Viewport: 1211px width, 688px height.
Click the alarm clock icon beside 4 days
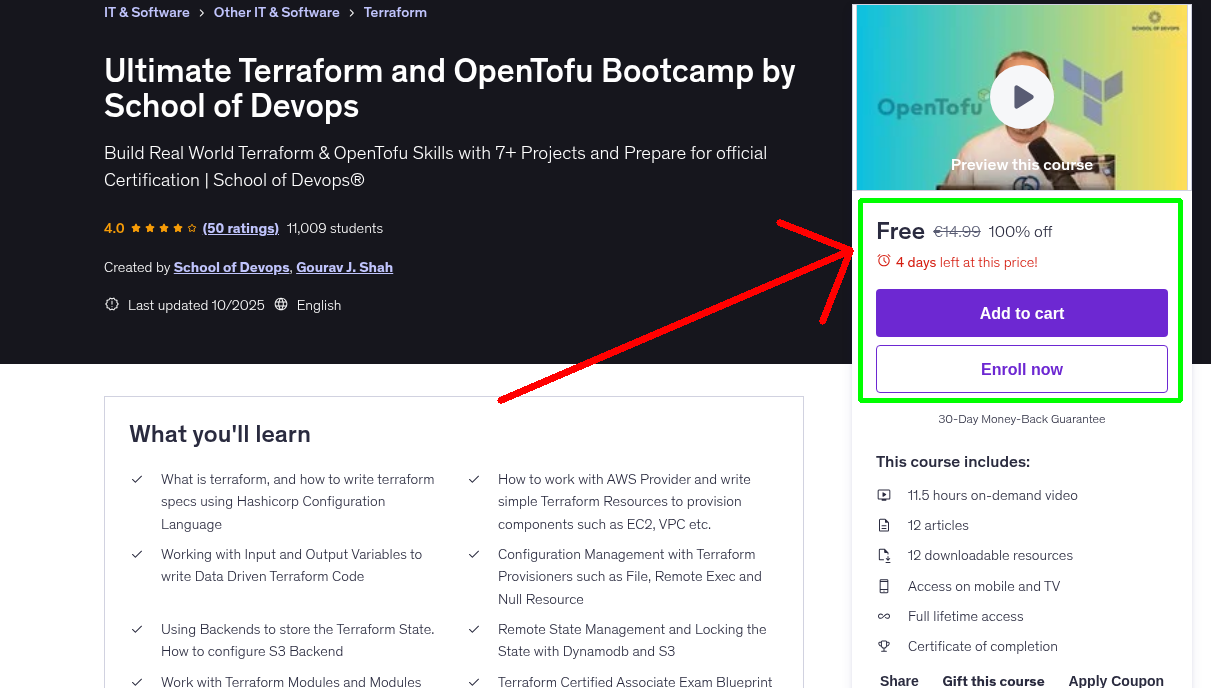tap(883, 260)
